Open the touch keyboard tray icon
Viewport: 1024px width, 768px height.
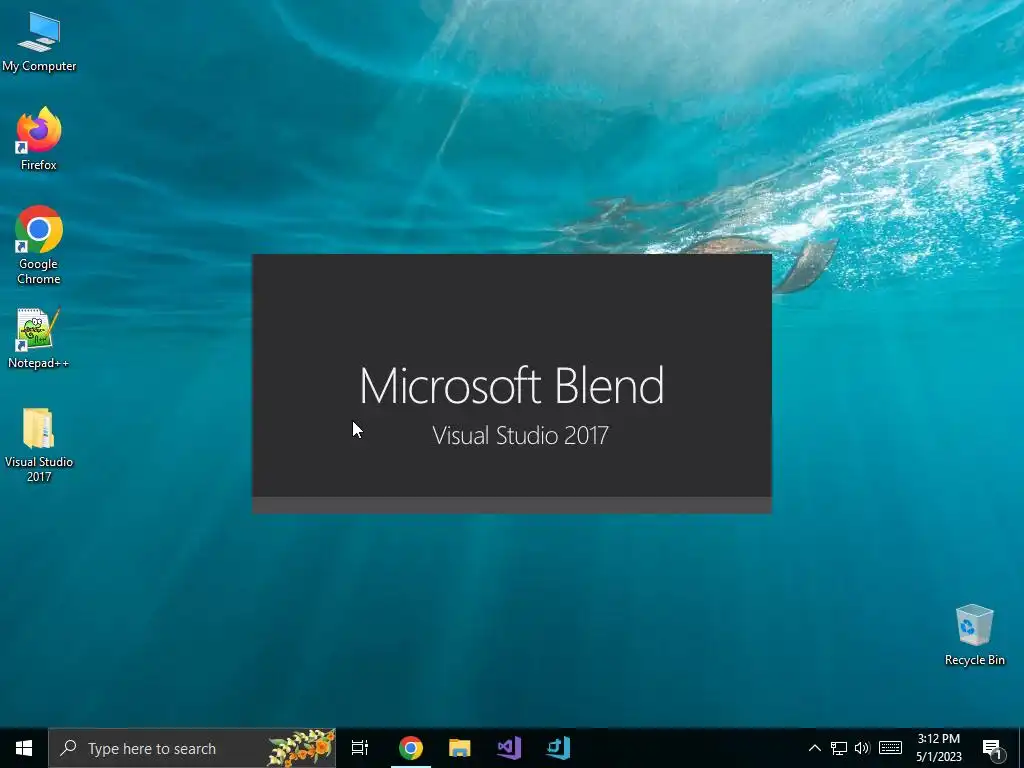click(x=890, y=748)
